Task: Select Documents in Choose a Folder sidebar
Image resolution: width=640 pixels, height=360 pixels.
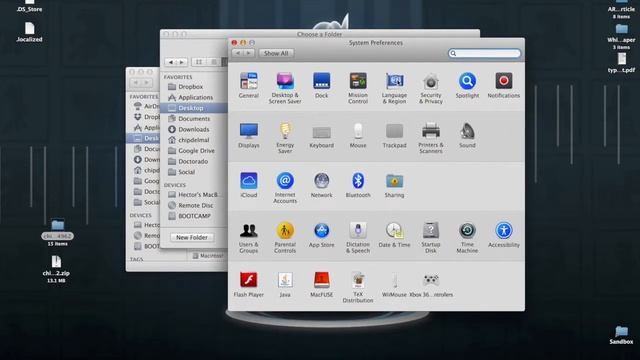Action: click(x=193, y=118)
